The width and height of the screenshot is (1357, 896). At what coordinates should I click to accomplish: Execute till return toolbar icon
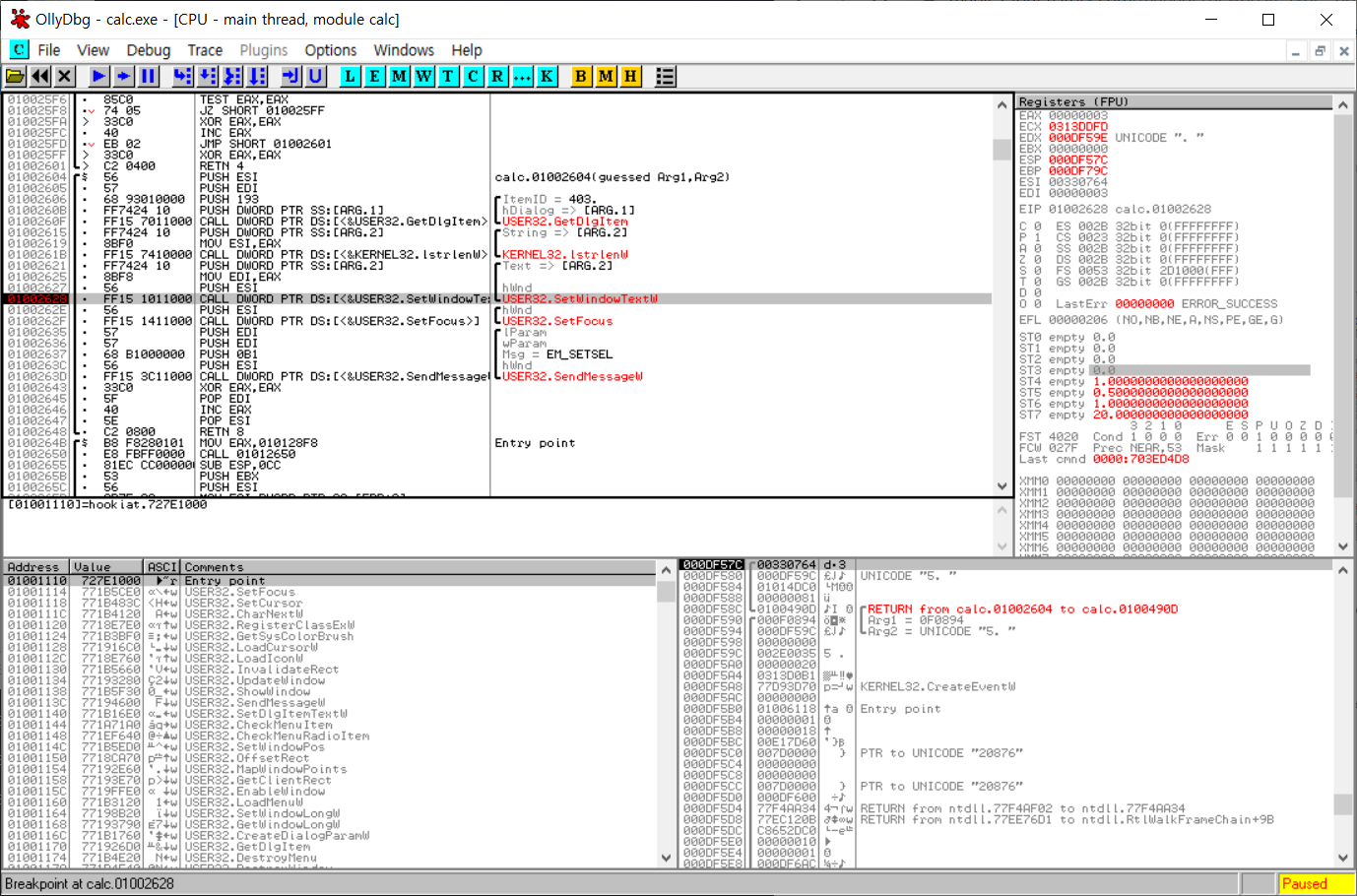pyautogui.click(x=291, y=76)
